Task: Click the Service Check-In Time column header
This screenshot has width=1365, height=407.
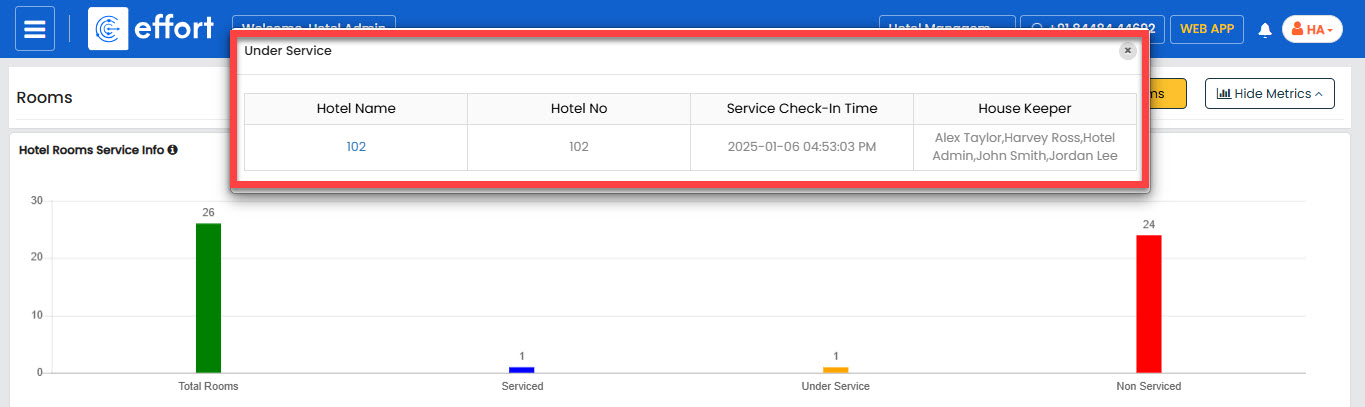Action: (801, 109)
